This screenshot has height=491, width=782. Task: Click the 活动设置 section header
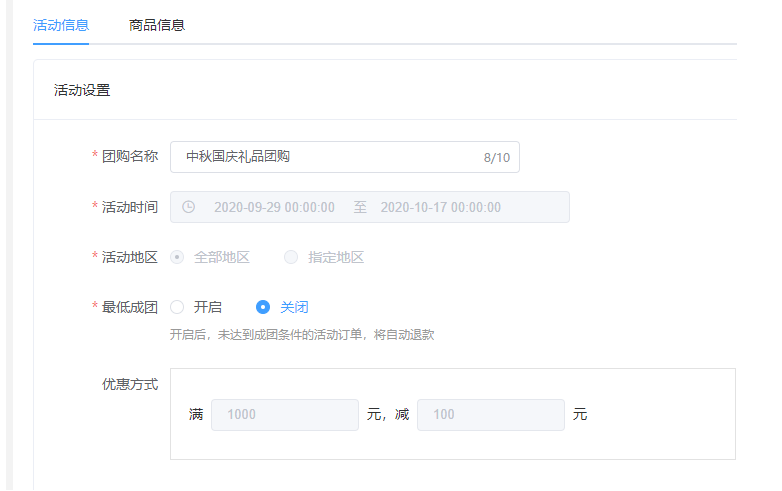point(82,90)
